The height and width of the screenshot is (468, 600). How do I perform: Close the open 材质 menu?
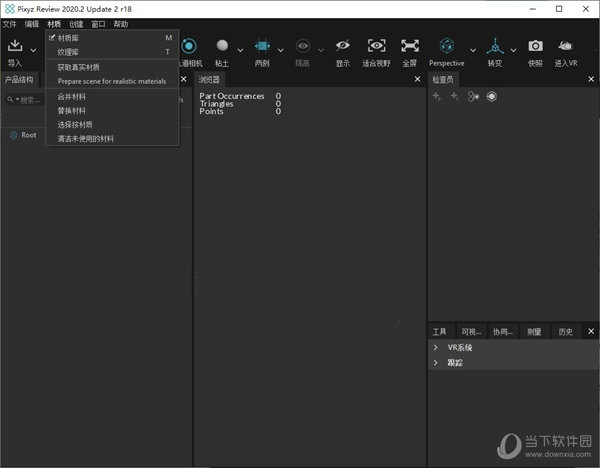tap(54, 24)
